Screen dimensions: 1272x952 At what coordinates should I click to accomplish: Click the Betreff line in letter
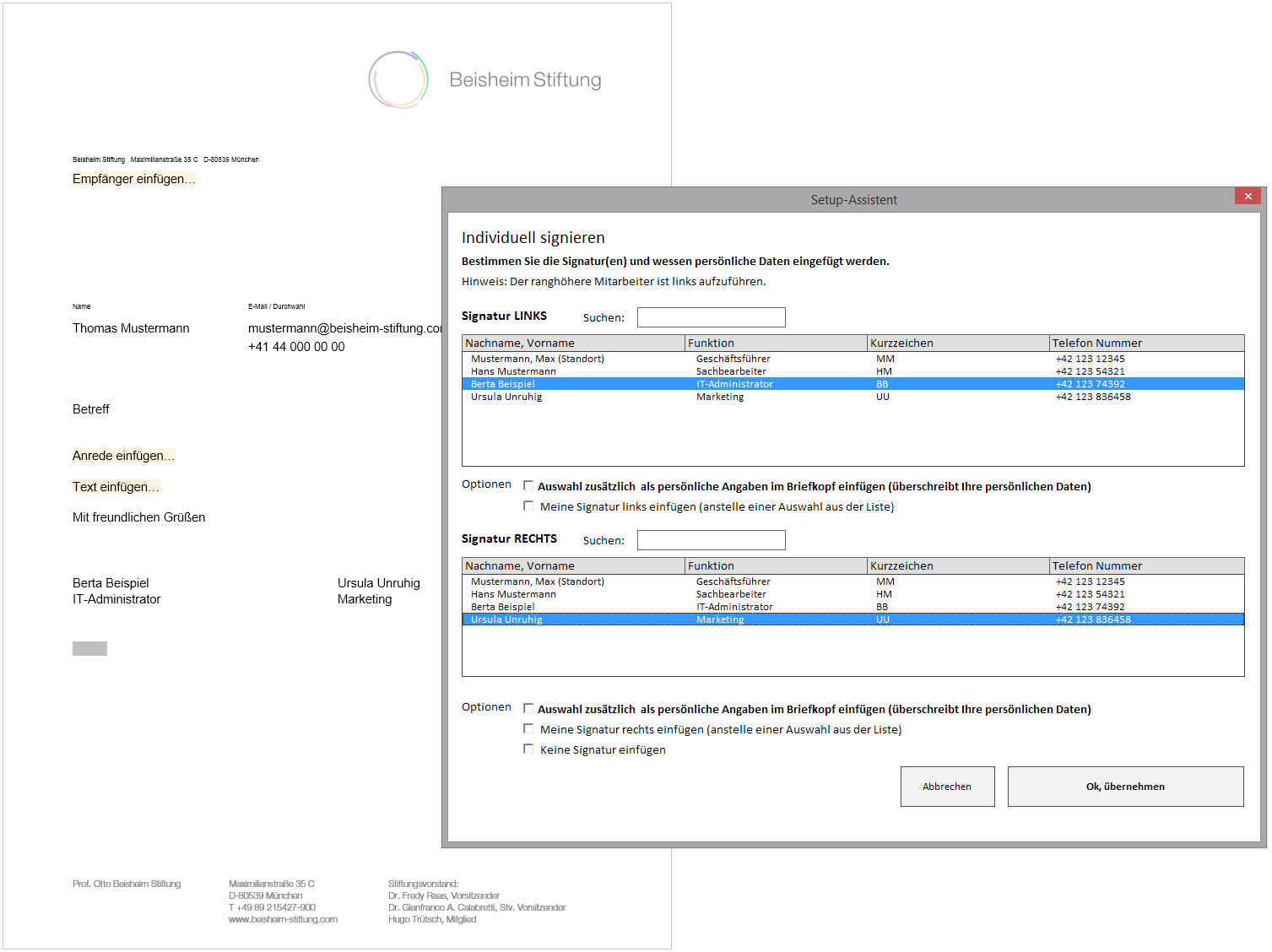(x=91, y=409)
